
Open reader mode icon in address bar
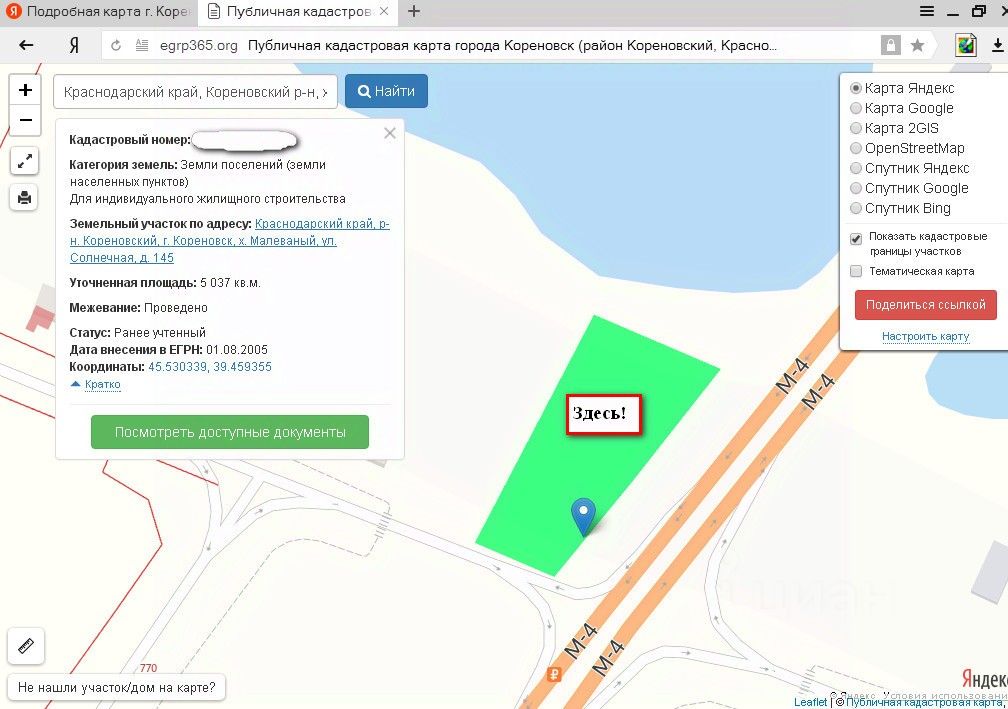pos(142,46)
